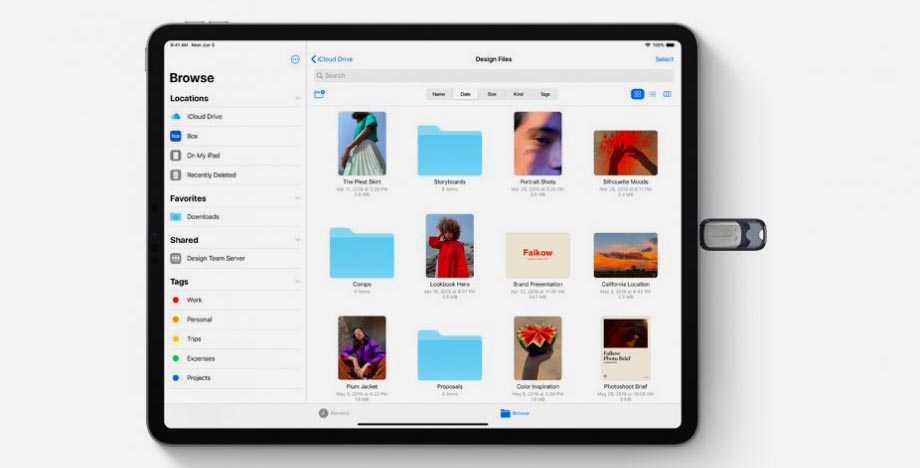Screen dimensions: 920x468
Task: Open the ellipsis more options button
Action: [295, 59]
